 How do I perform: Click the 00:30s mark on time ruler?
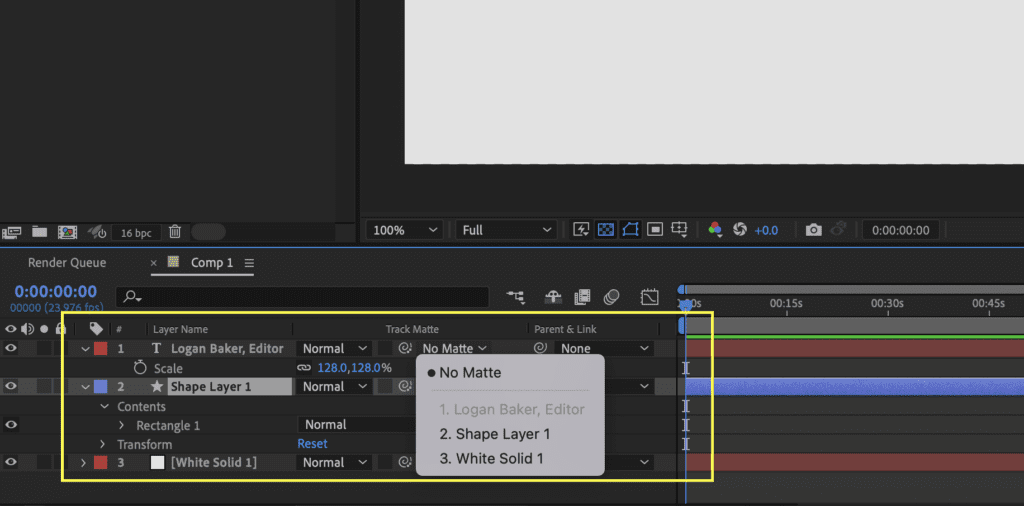pos(887,304)
